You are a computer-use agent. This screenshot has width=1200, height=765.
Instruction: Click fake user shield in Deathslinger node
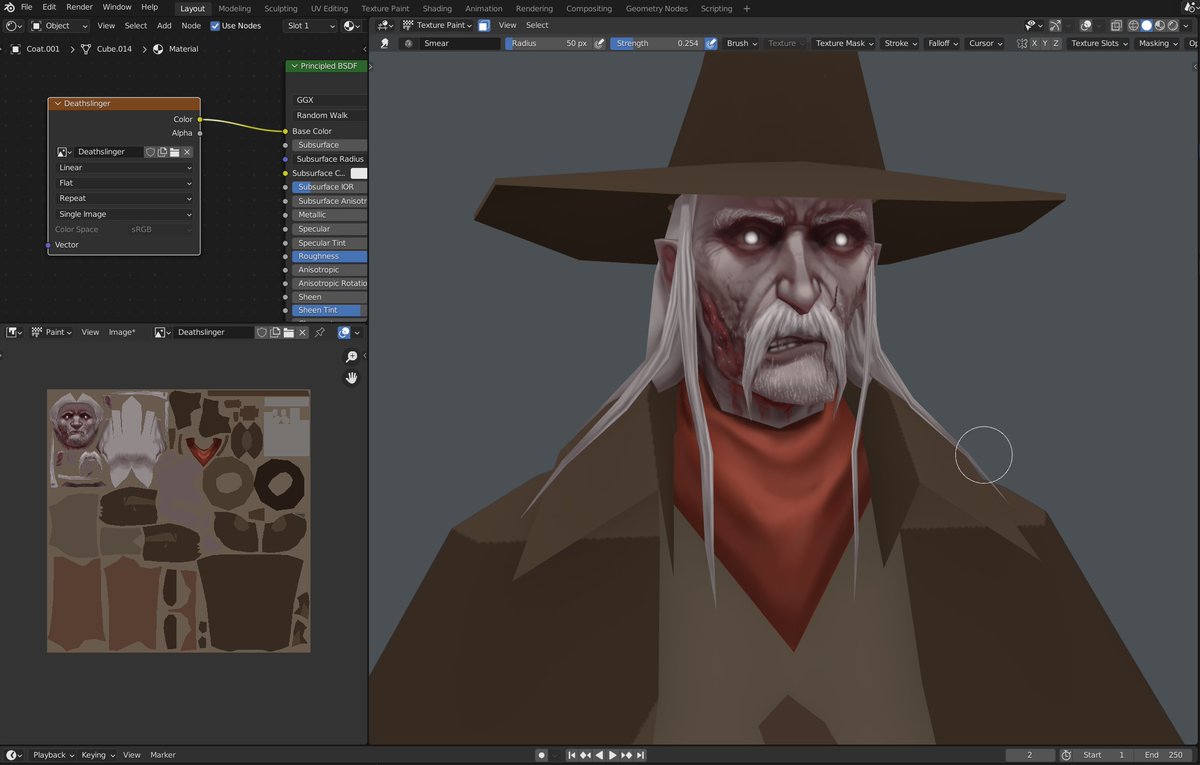click(150, 152)
